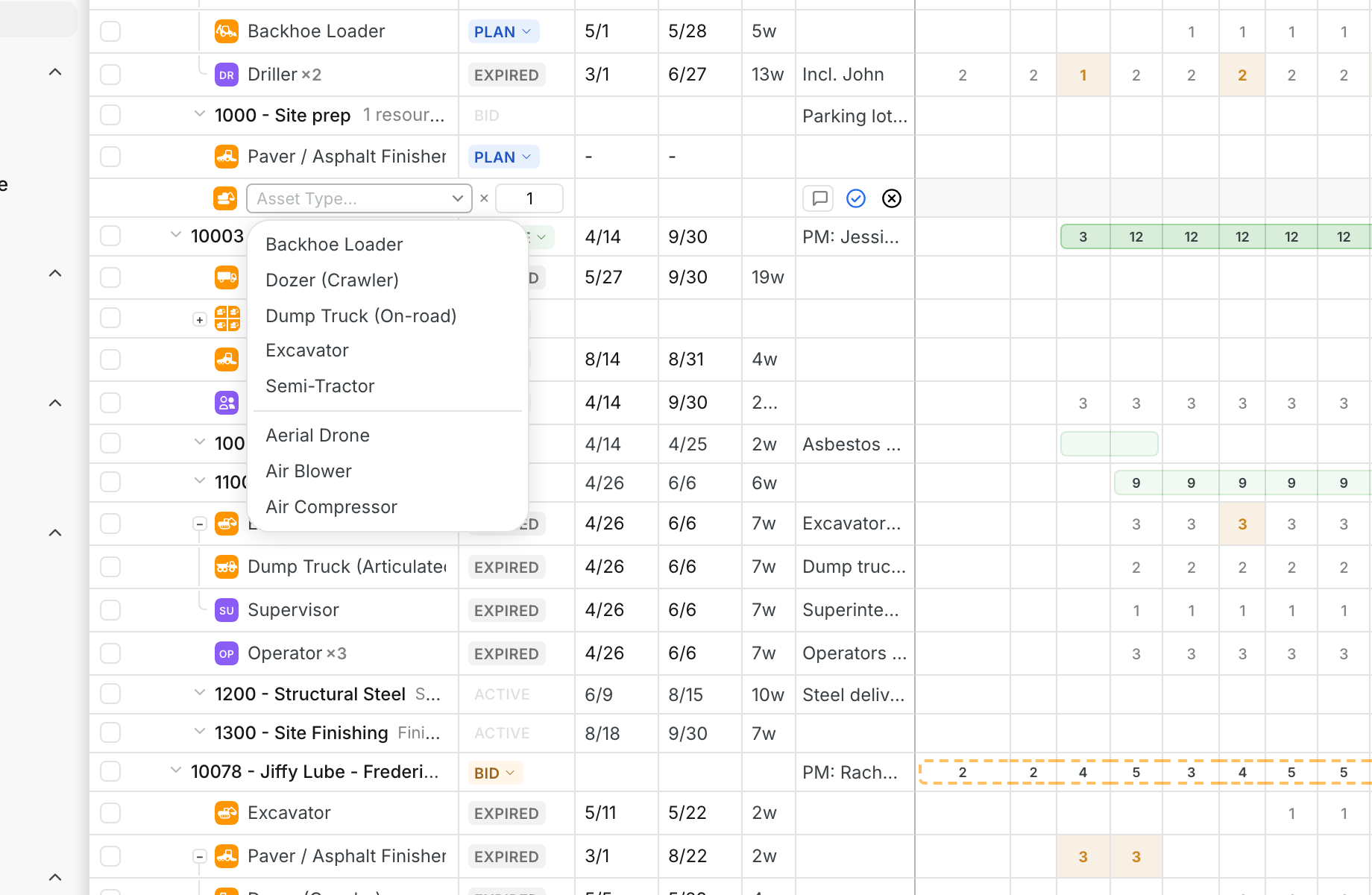Click the empty green 4/14-4/25 timeline bar
This screenshot has height=895, width=1372.
[x=1110, y=444]
